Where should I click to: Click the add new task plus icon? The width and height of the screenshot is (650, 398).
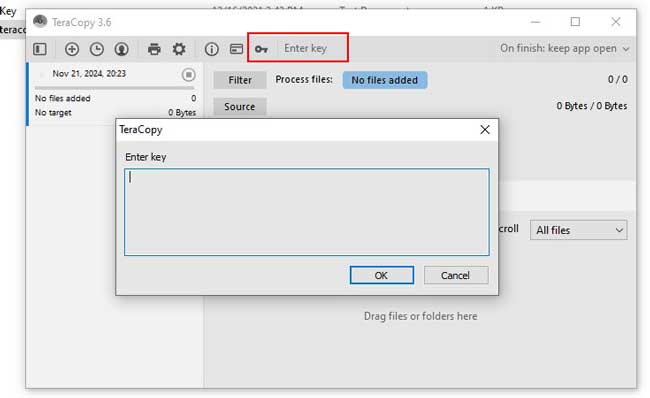point(72,49)
